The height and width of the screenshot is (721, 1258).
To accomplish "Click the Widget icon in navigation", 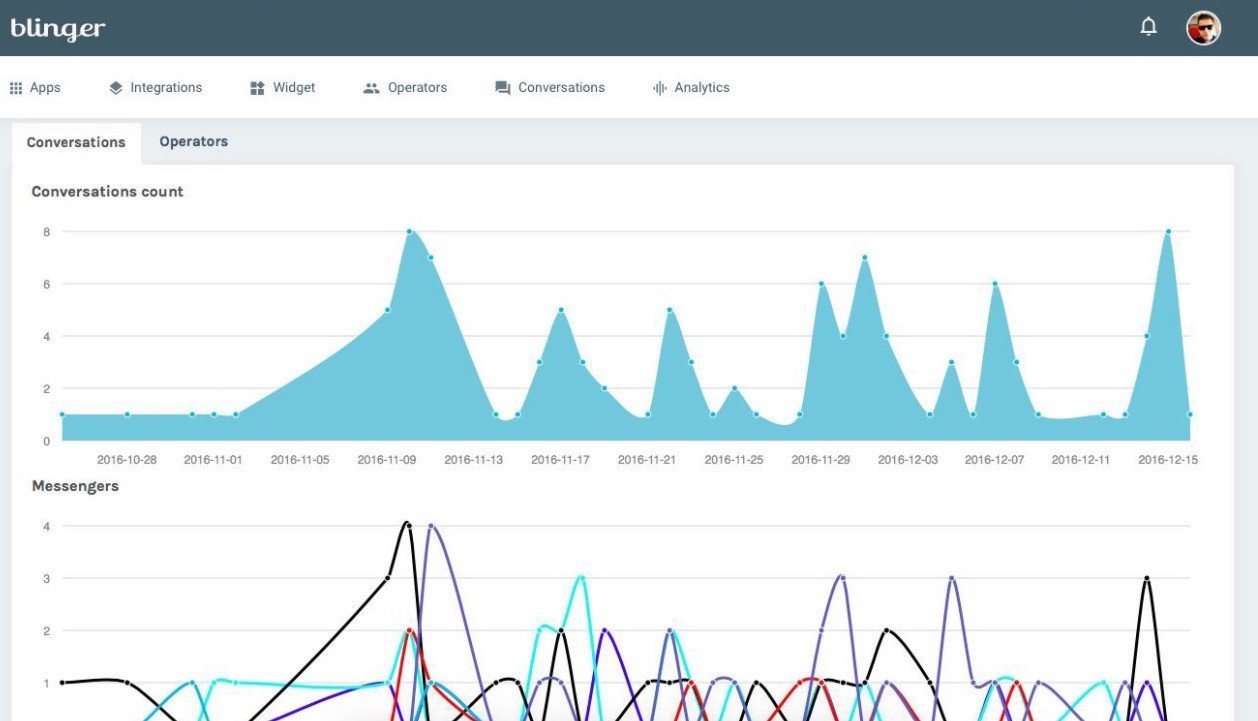I will pos(257,88).
